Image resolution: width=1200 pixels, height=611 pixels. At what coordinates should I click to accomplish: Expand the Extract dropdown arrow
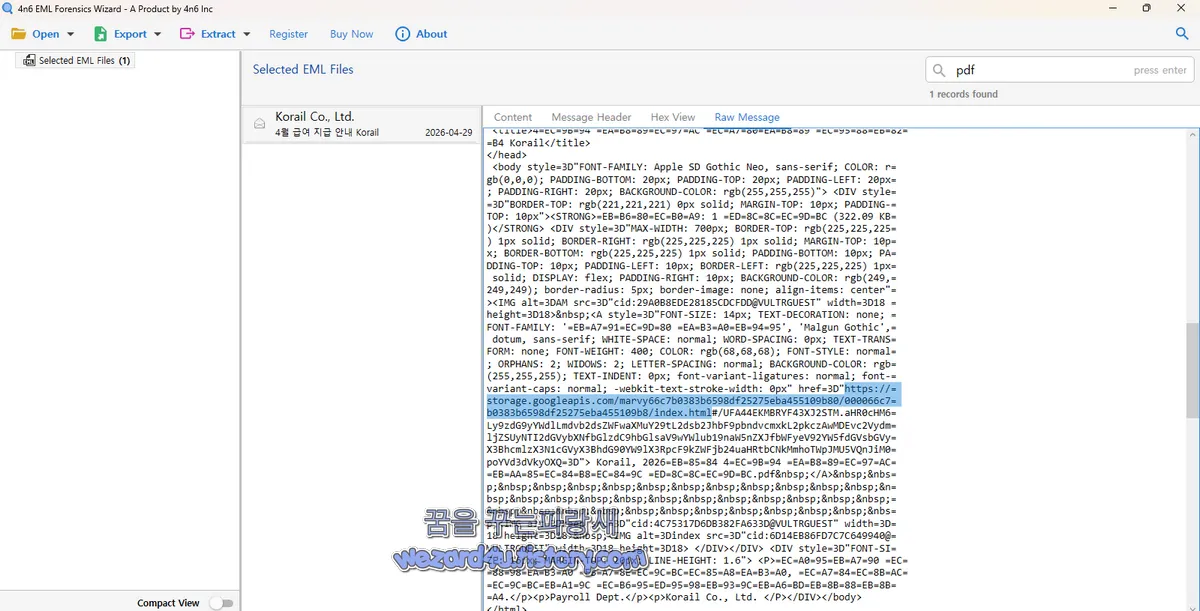[x=246, y=34]
